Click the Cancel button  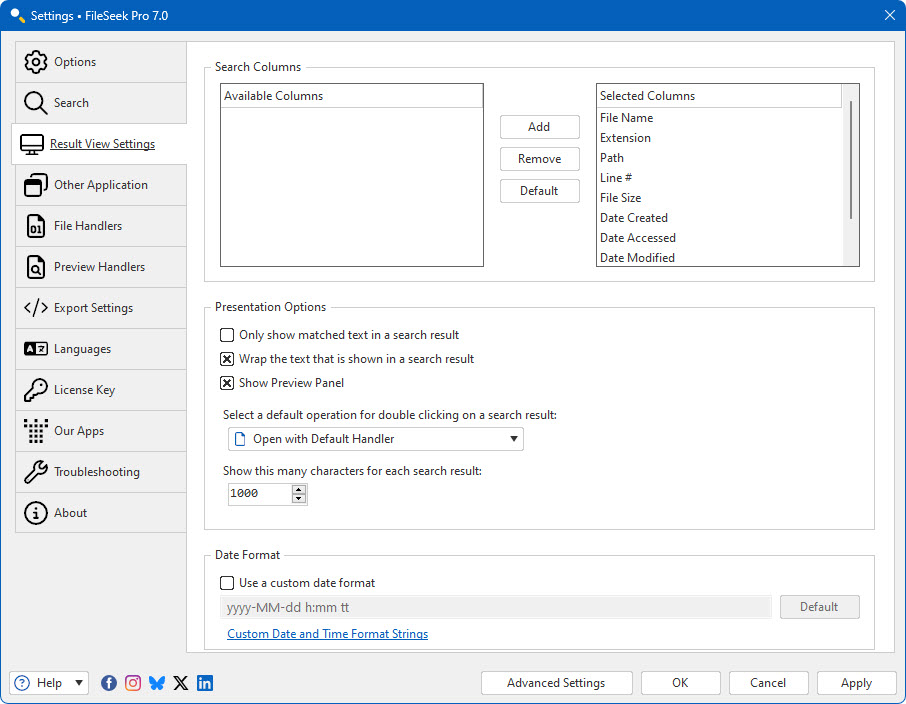pyautogui.click(x=768, y=683)
